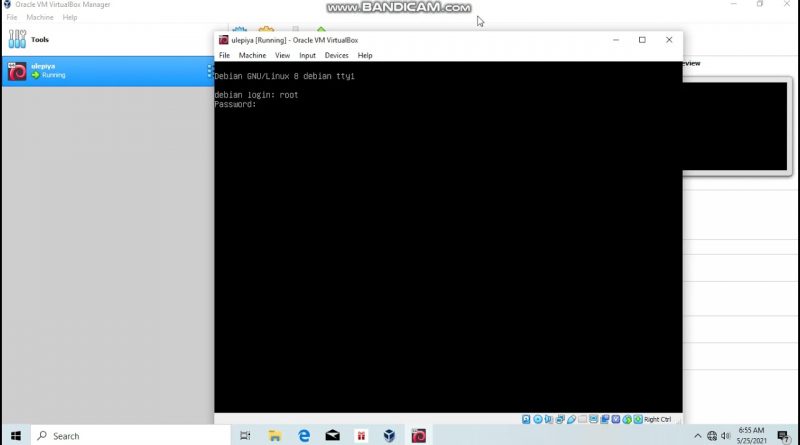This screenshot has width=800, height=445.
Task: Click the volume icon in system tray
Action: pos(726,436)
